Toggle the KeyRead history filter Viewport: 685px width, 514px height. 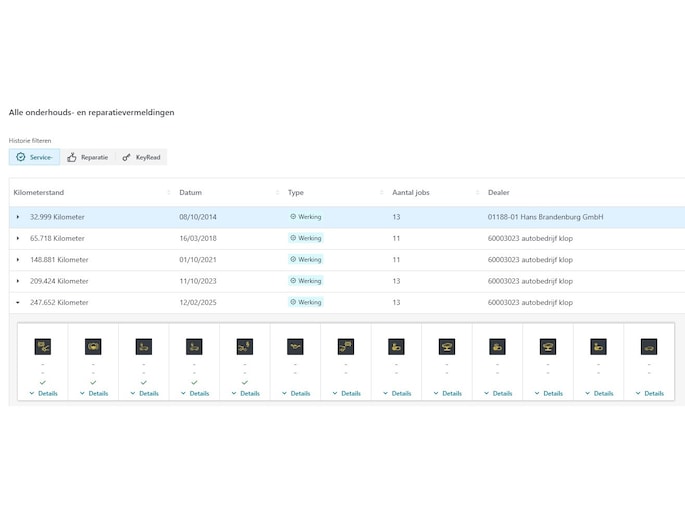(x=141, y=157)
